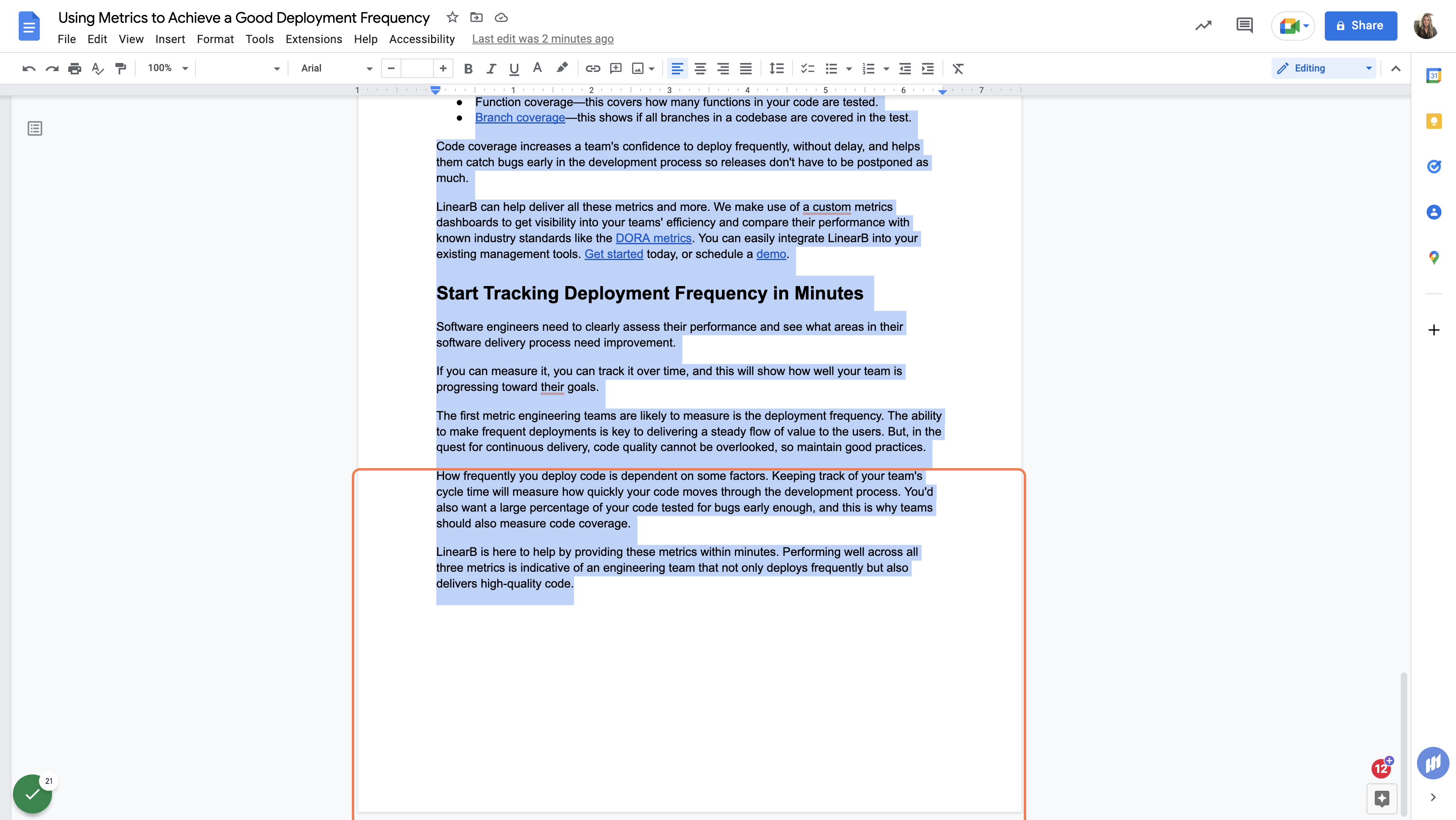This screenshot has width=1456, height=820.
Task: Run spelling and grammar check icon
Action: pyautogui.click(x=98, y=68)
